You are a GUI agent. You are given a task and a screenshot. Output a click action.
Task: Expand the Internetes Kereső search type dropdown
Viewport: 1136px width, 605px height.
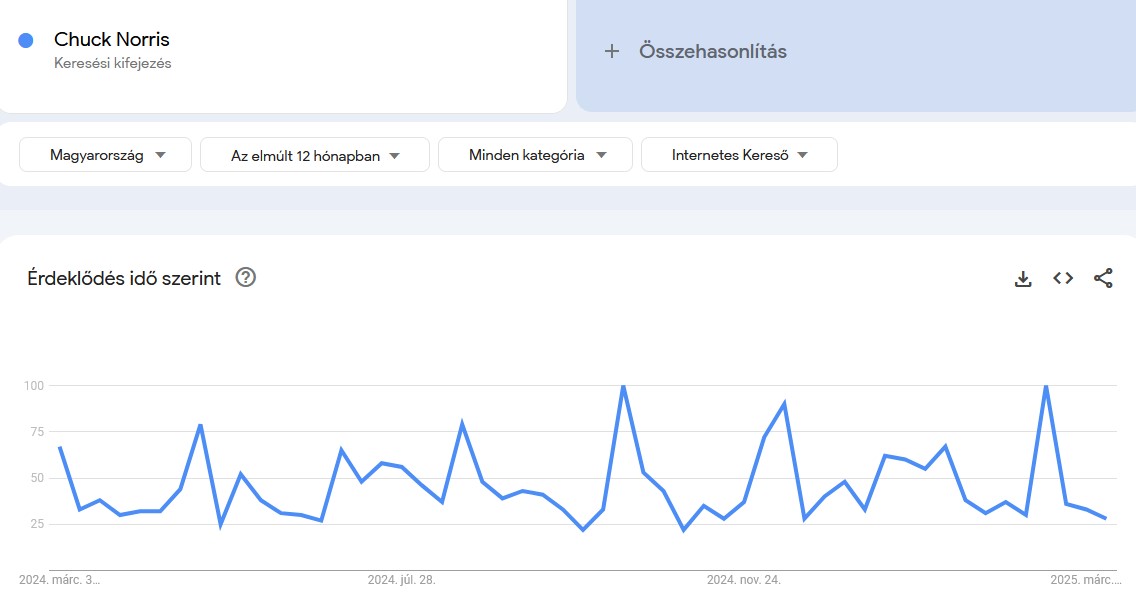click(739, 154)
